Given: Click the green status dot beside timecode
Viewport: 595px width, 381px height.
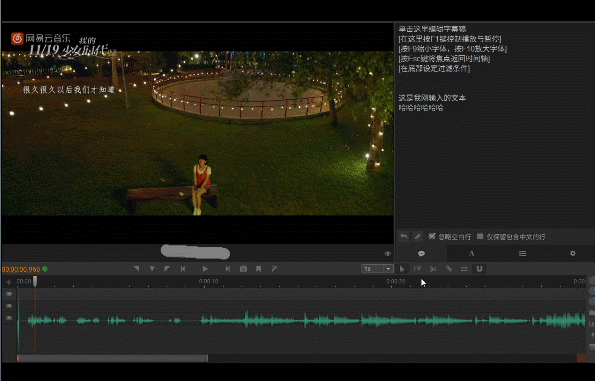Looking at the screenshot, I should point(45,269).
